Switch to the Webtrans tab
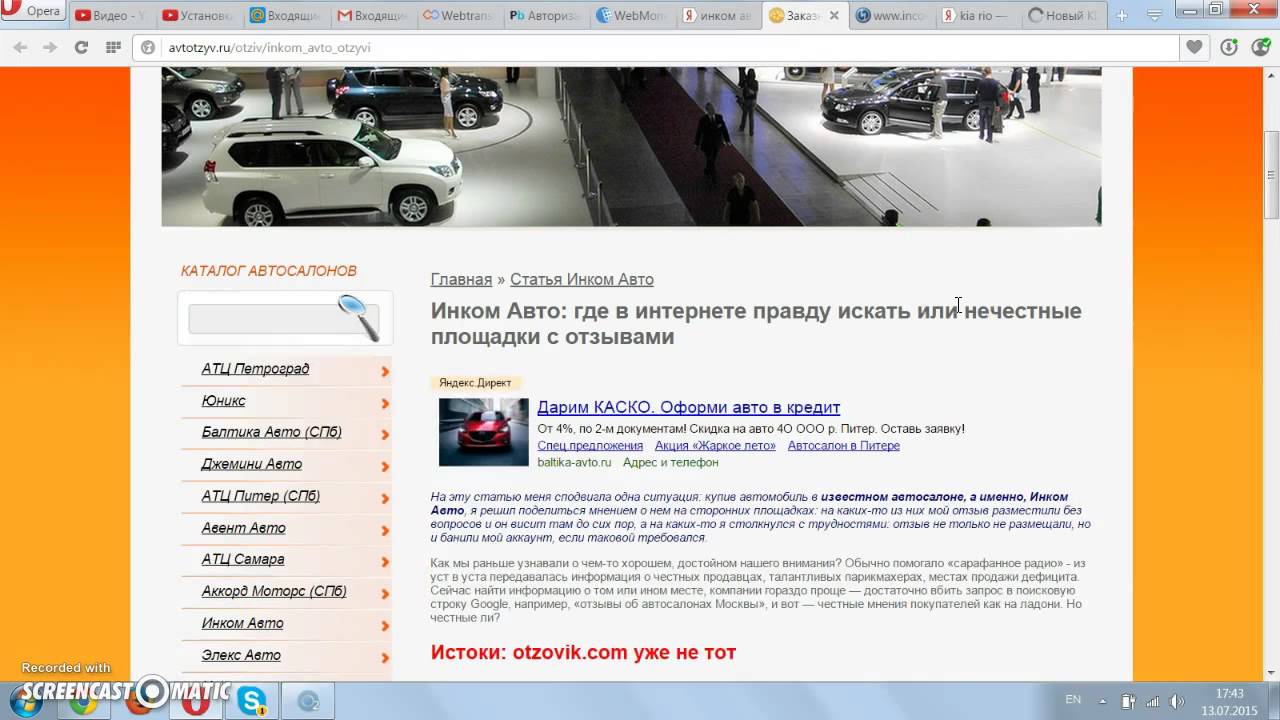This screenshot has height=720, width=1280. click(x=457, y=15)
